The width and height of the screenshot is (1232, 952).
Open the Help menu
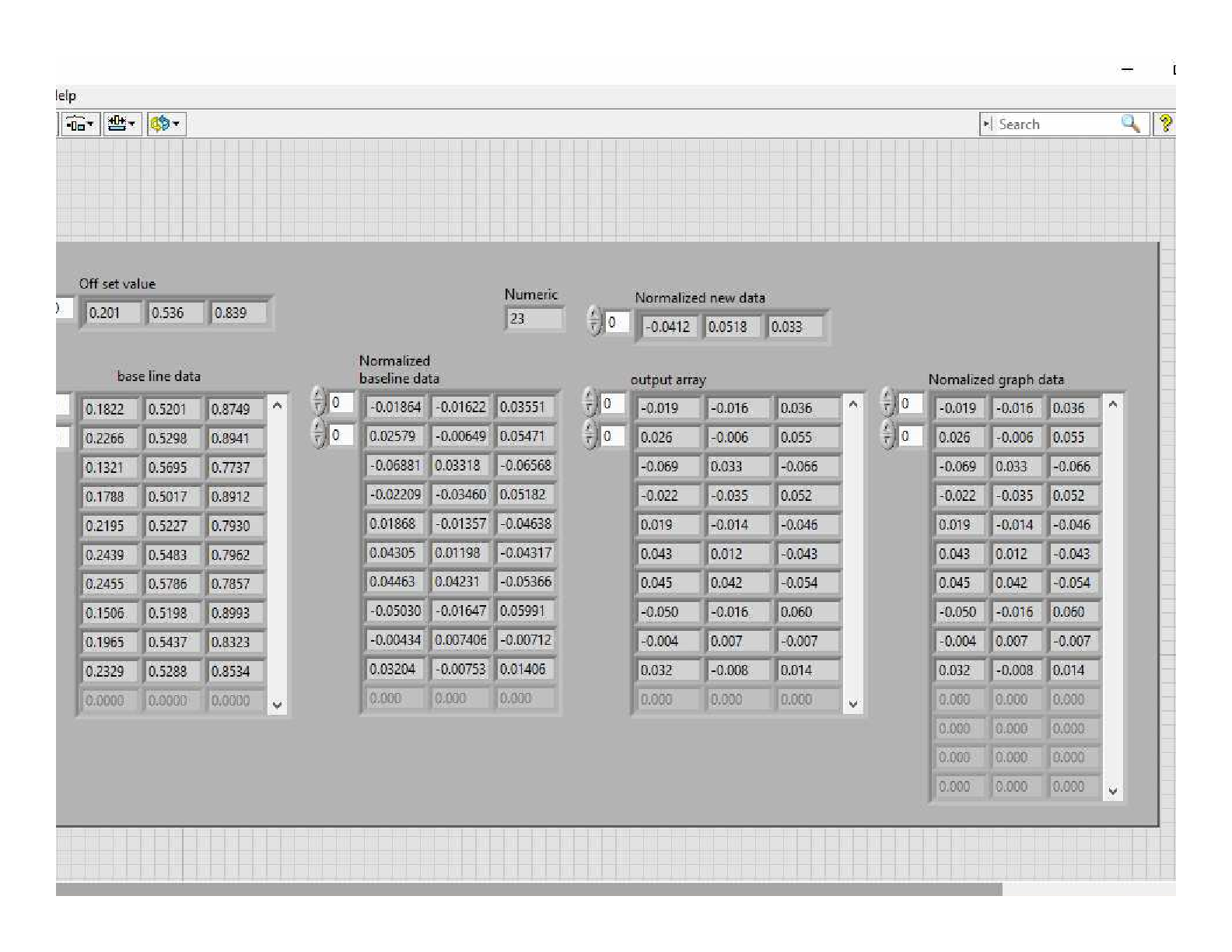(x=66, y=96)
